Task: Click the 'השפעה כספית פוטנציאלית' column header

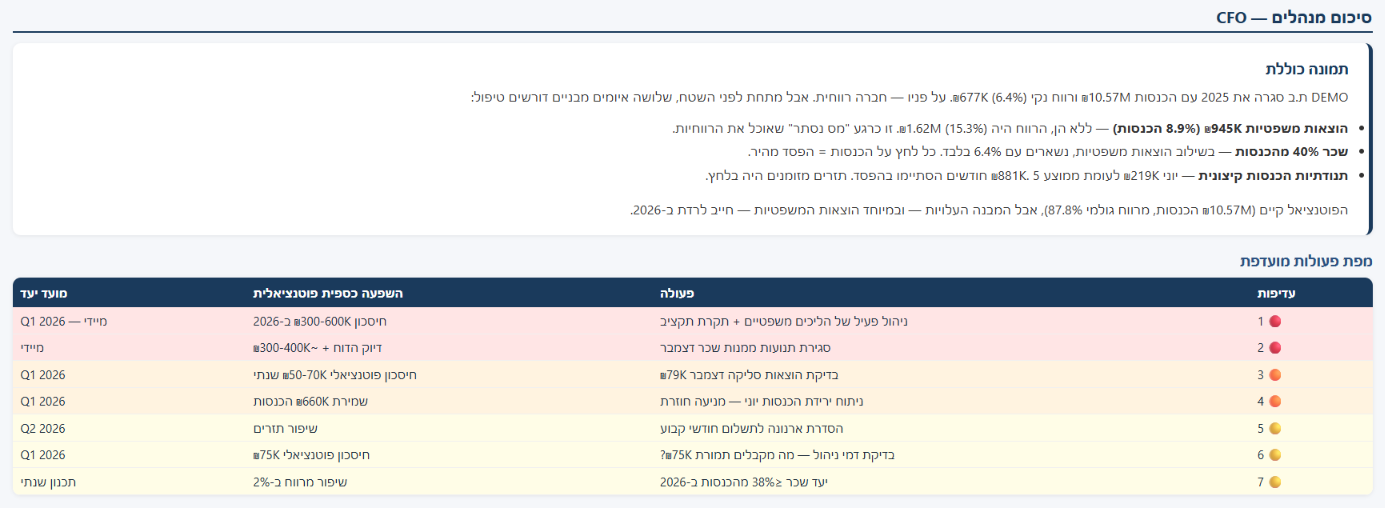Action: [328, 293]
